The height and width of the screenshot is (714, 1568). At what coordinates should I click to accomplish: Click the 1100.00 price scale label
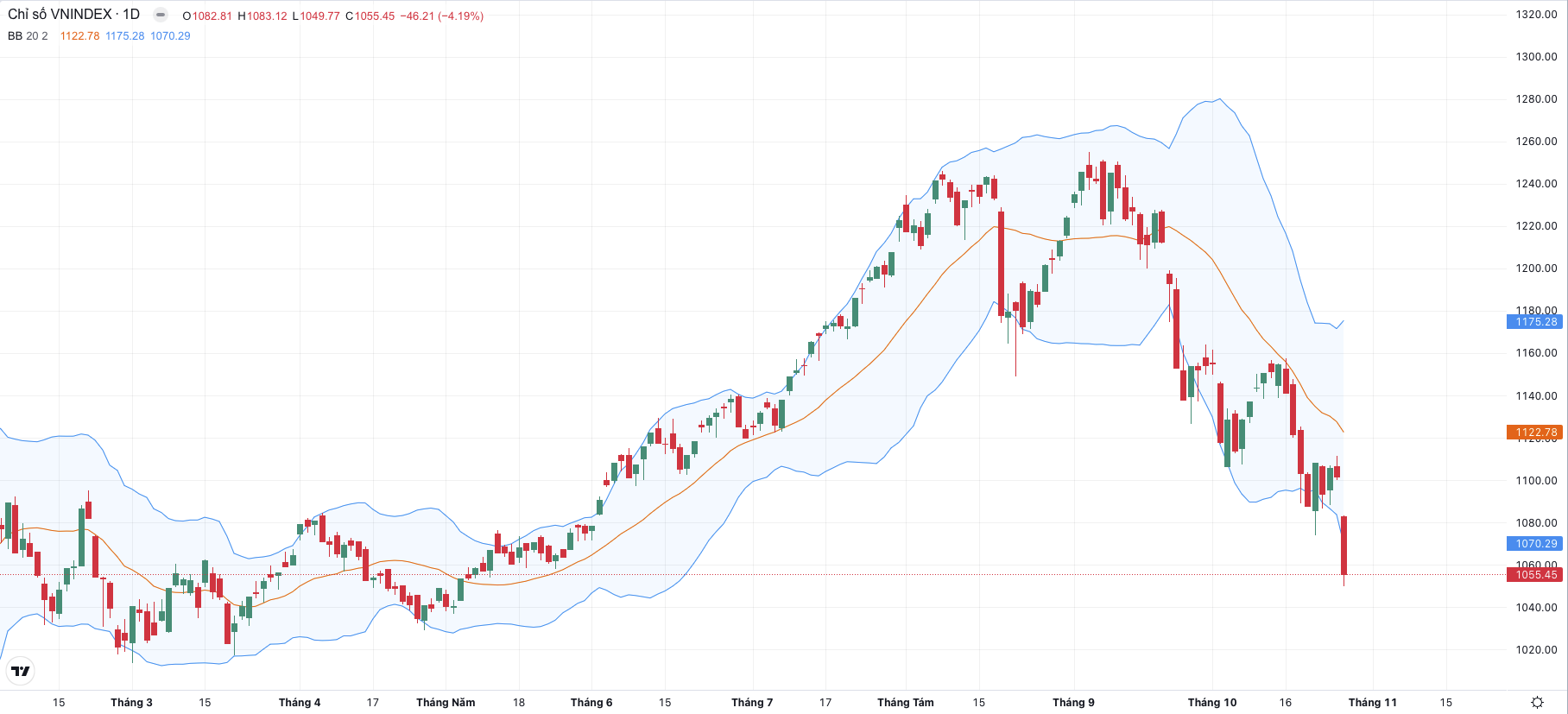click(1536, 480)
